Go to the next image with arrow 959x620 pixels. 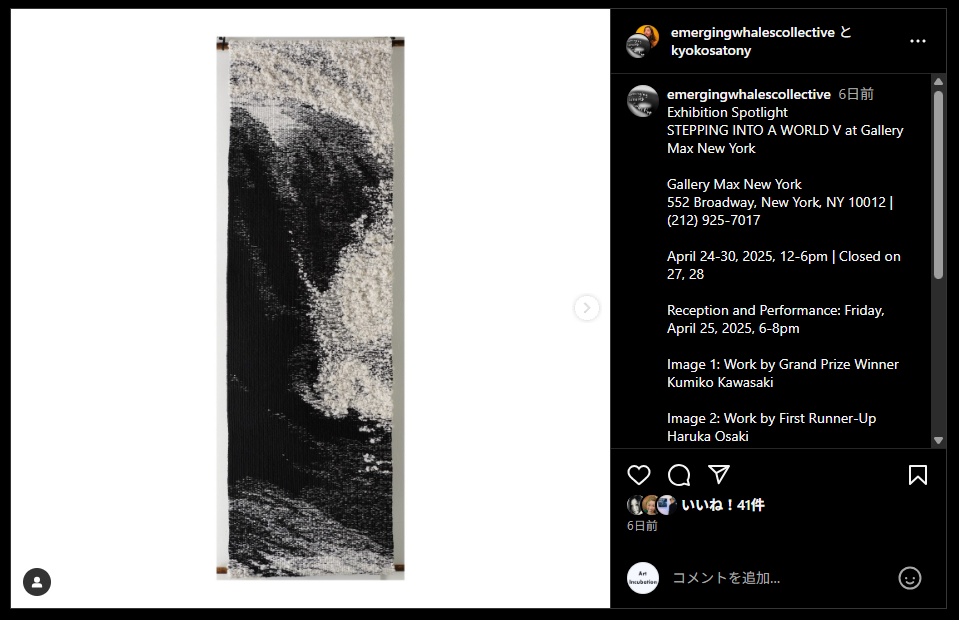pyautogui.click(x=587, y=308)
